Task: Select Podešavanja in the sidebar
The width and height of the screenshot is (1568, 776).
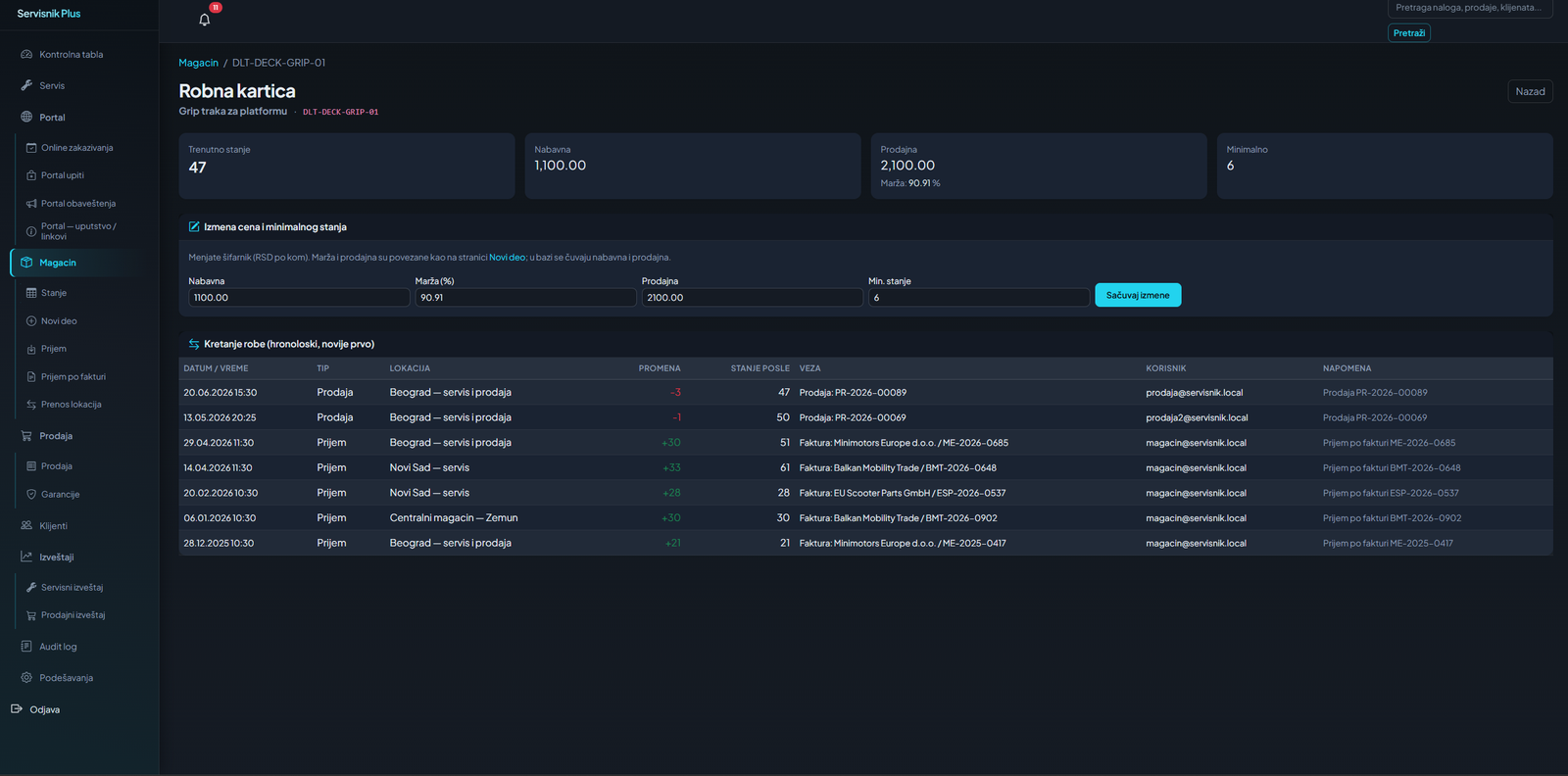Action: (x=79, y=678)
